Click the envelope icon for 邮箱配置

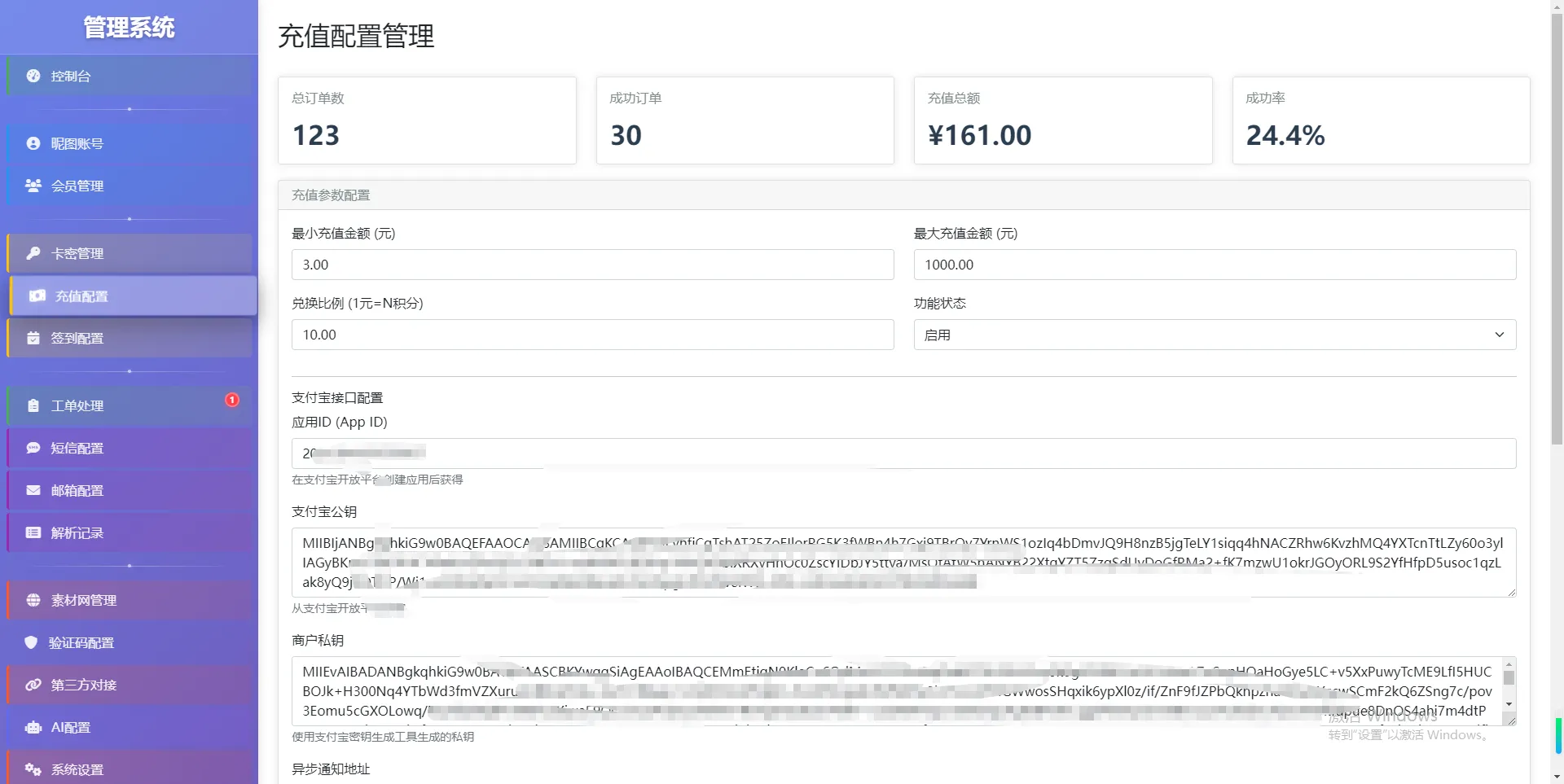click(x=33, y=490)
